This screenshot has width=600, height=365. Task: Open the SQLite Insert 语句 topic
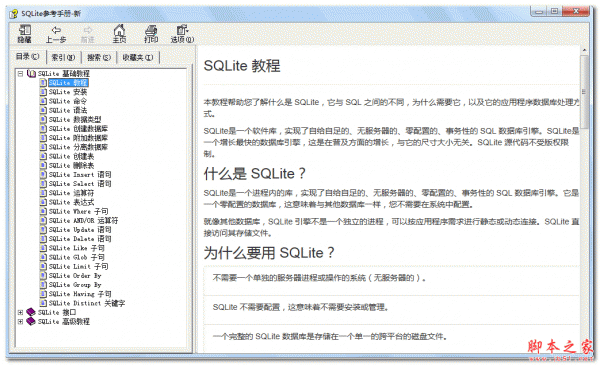pyautogui.click(x=80, y=174)
